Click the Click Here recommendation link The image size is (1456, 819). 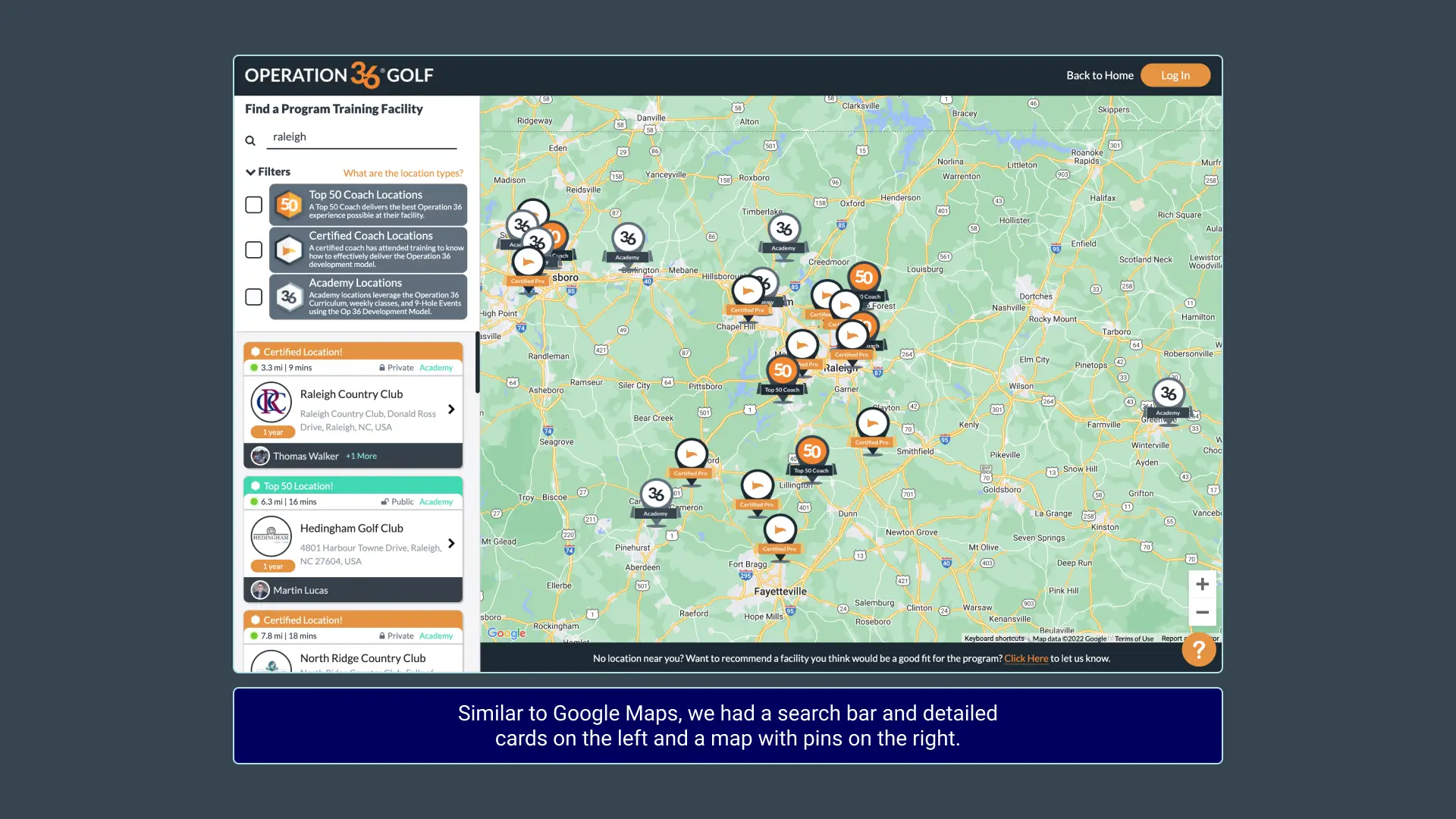click(x=1026, y=658)
